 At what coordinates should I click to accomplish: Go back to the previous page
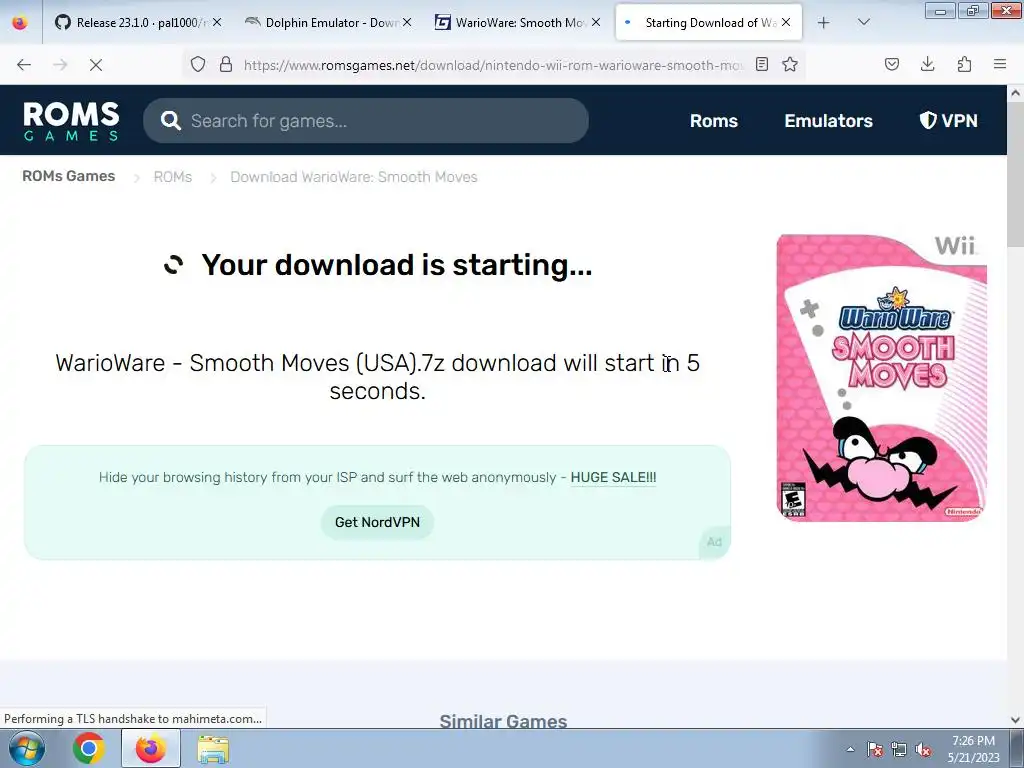click(24, 65)
